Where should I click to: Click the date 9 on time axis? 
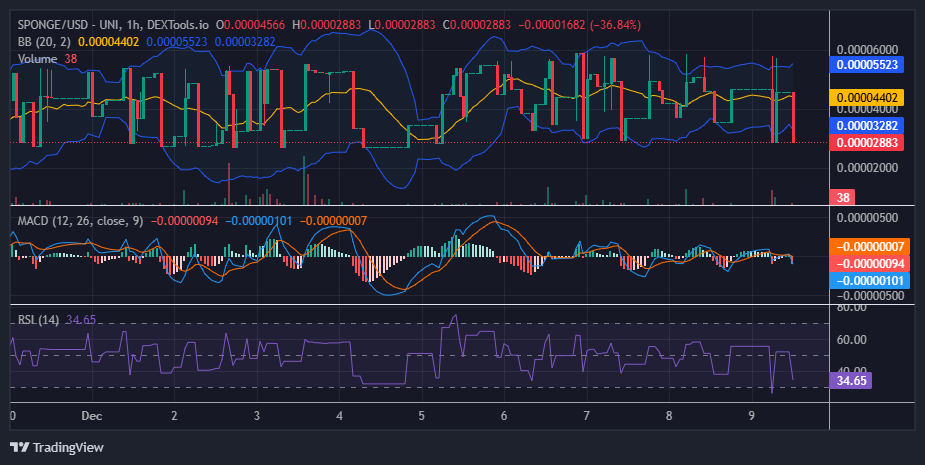click(751, 416)
